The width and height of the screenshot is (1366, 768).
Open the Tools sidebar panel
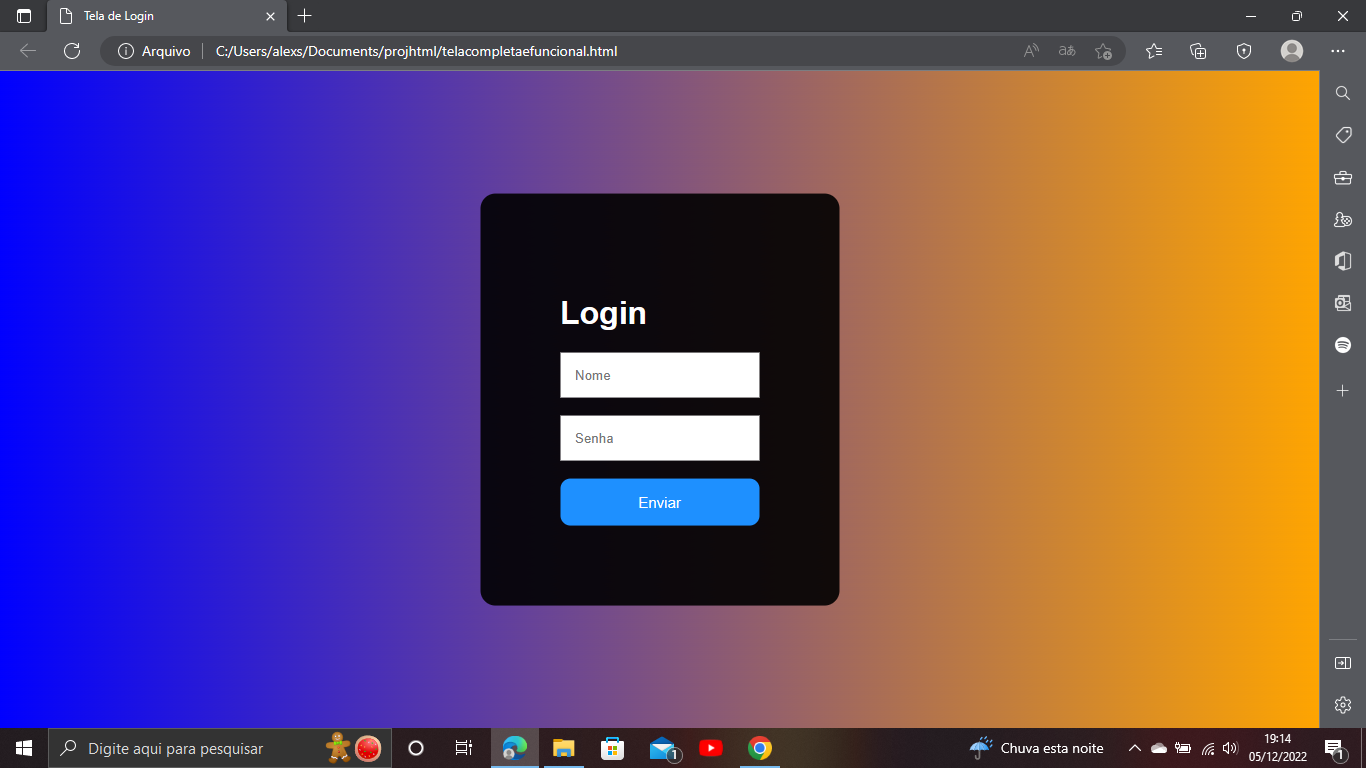point(1342,177)
